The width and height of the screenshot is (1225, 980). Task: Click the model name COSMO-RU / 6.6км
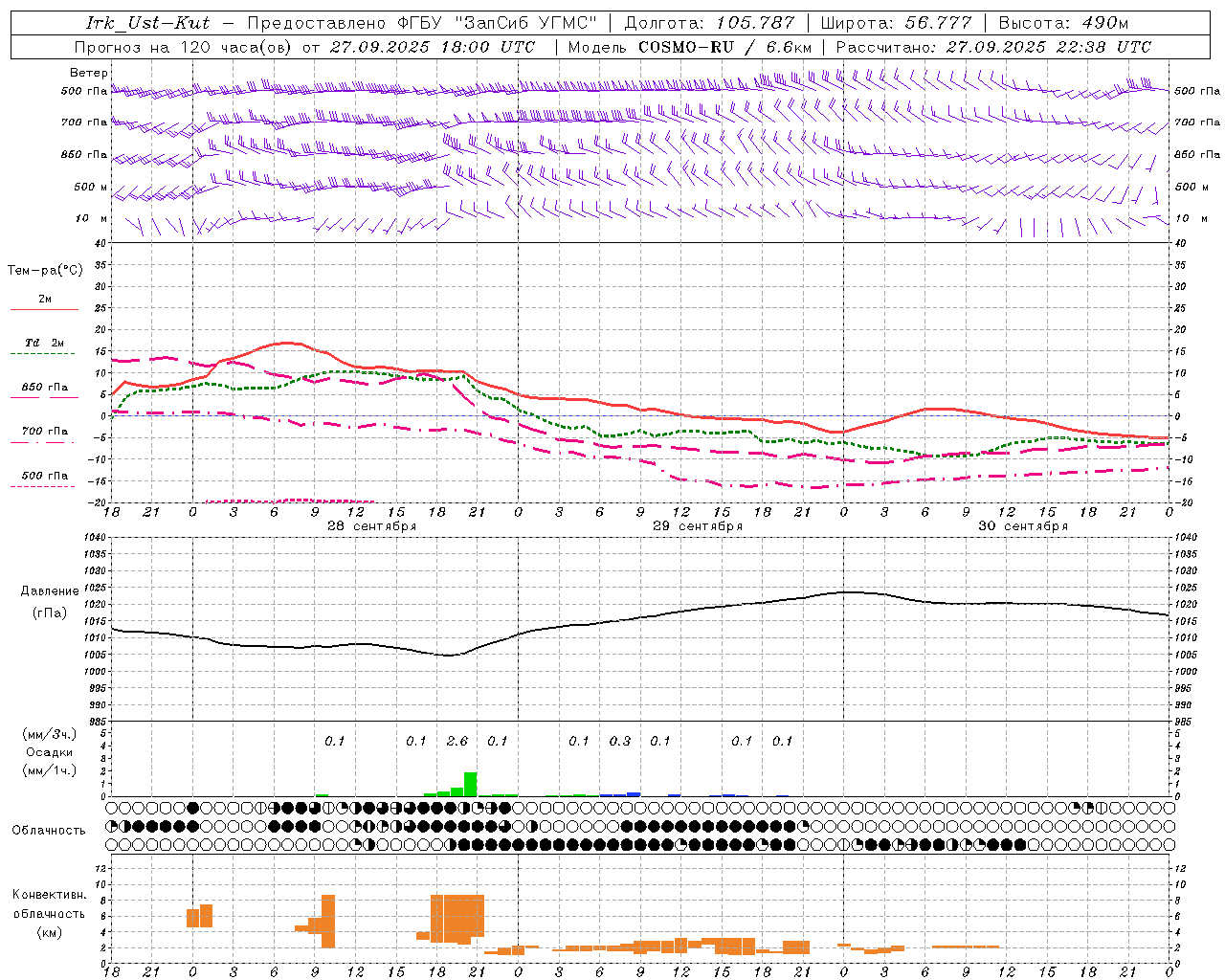coord(725,47)
